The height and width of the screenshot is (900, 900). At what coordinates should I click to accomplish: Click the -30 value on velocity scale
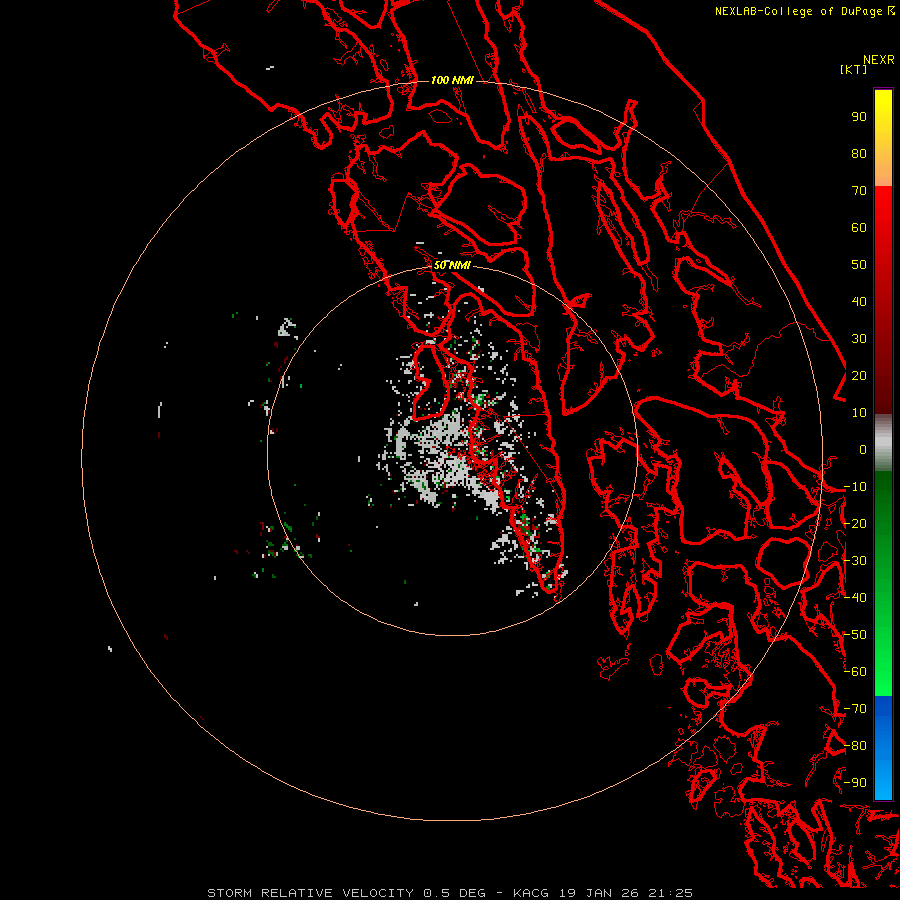click(x=855, y=561)
